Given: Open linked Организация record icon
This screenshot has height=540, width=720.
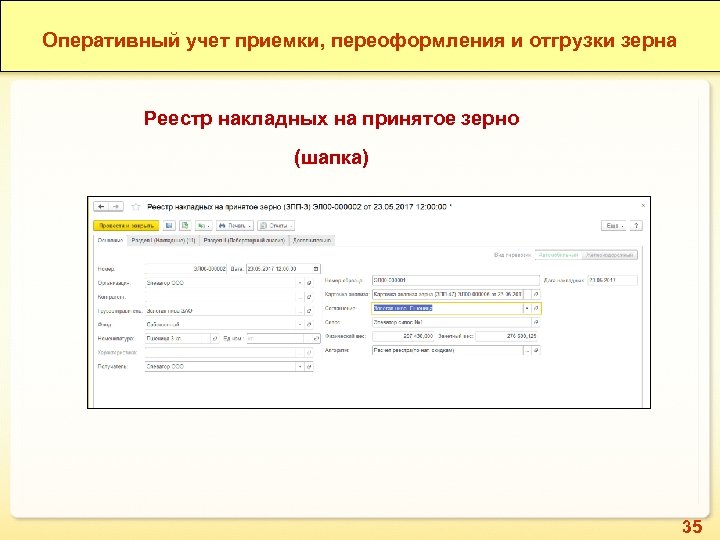Looking at the screenshot, I should pos(309,283).
